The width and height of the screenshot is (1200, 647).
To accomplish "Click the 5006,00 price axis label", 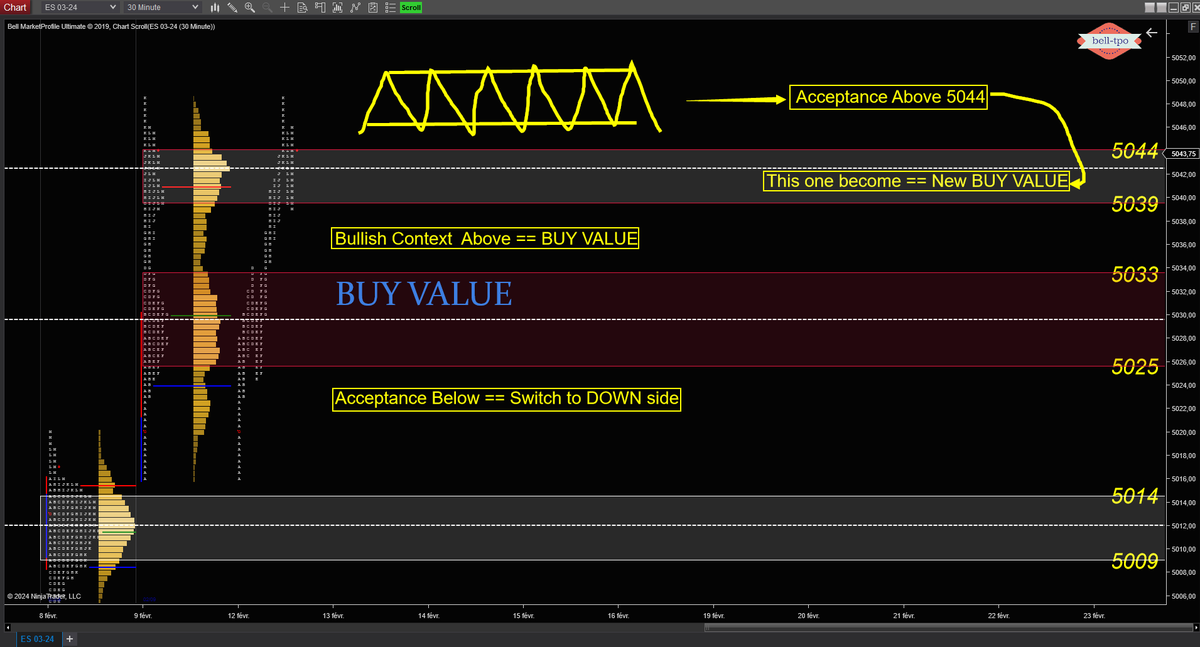I will [1183, 596].
